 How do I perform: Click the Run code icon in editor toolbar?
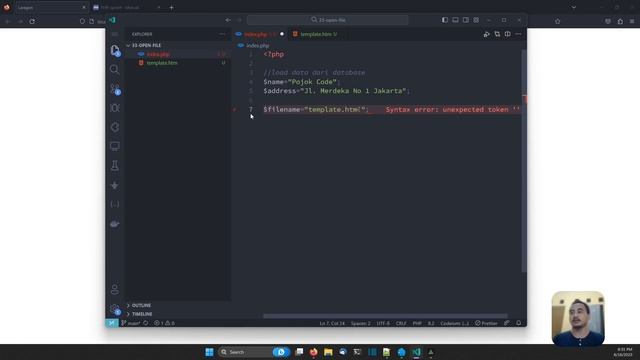point(487,34)
